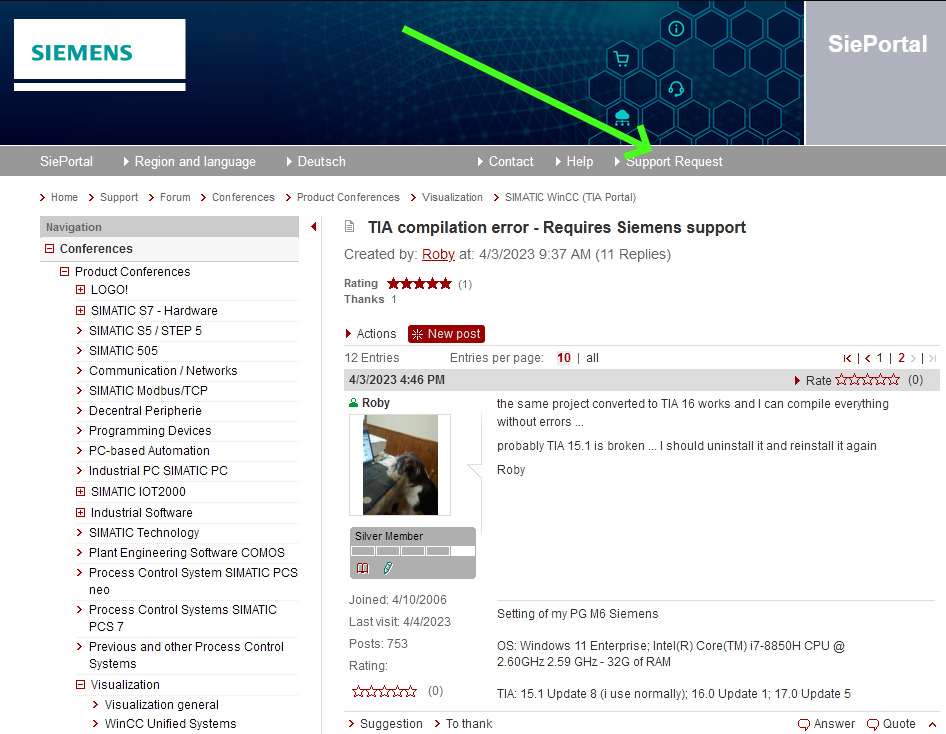
Task: Collapse the Visualization tree node
Action: (x=80, y=685)
